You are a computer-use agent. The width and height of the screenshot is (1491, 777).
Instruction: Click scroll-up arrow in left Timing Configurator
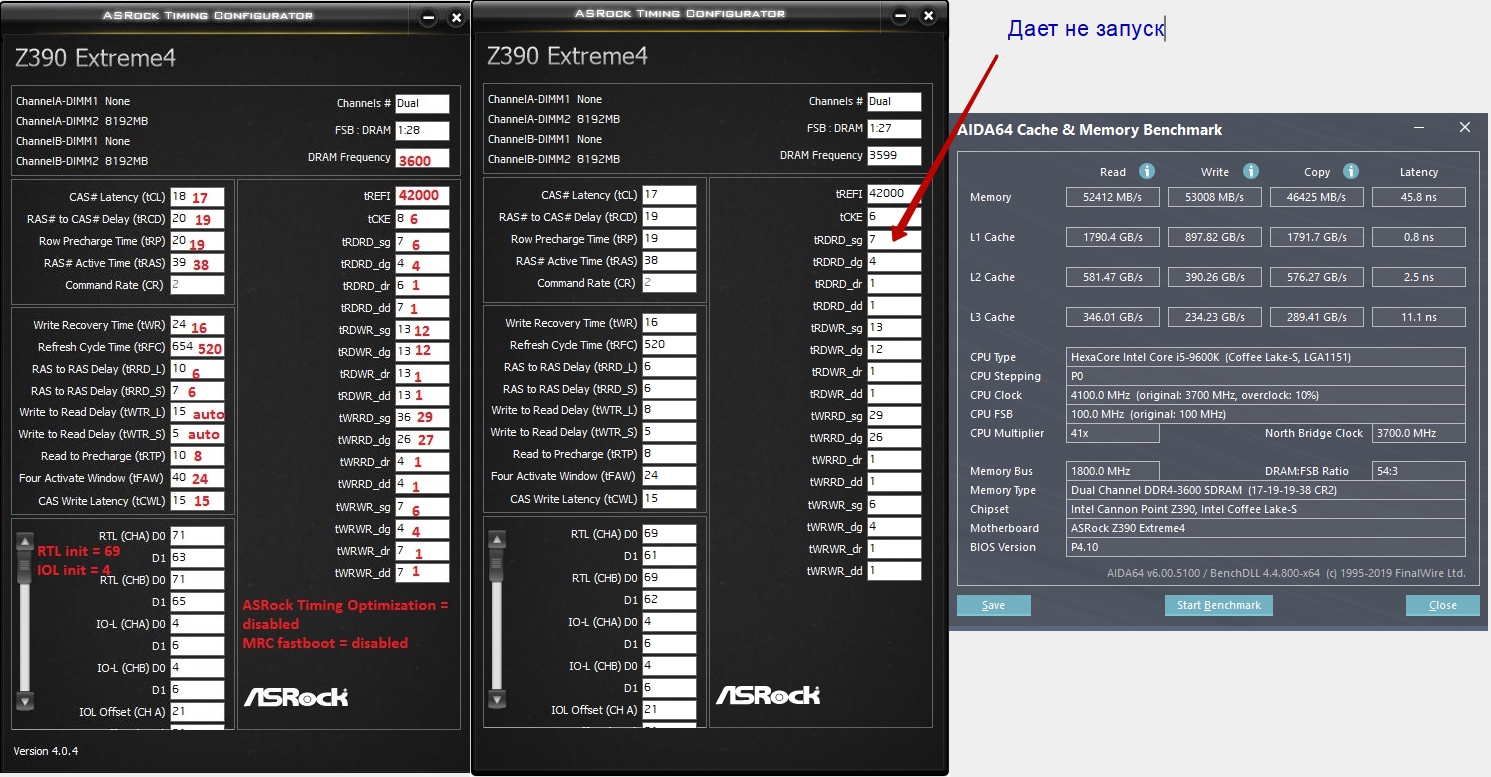[26, 541]
